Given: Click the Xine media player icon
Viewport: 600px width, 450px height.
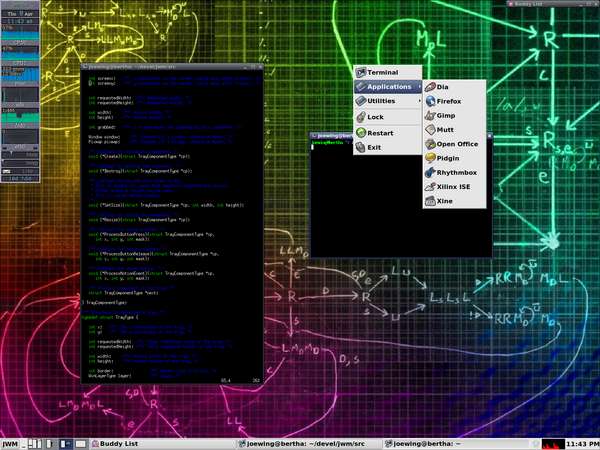Looking at the screenshot, I should coord(429,201).
